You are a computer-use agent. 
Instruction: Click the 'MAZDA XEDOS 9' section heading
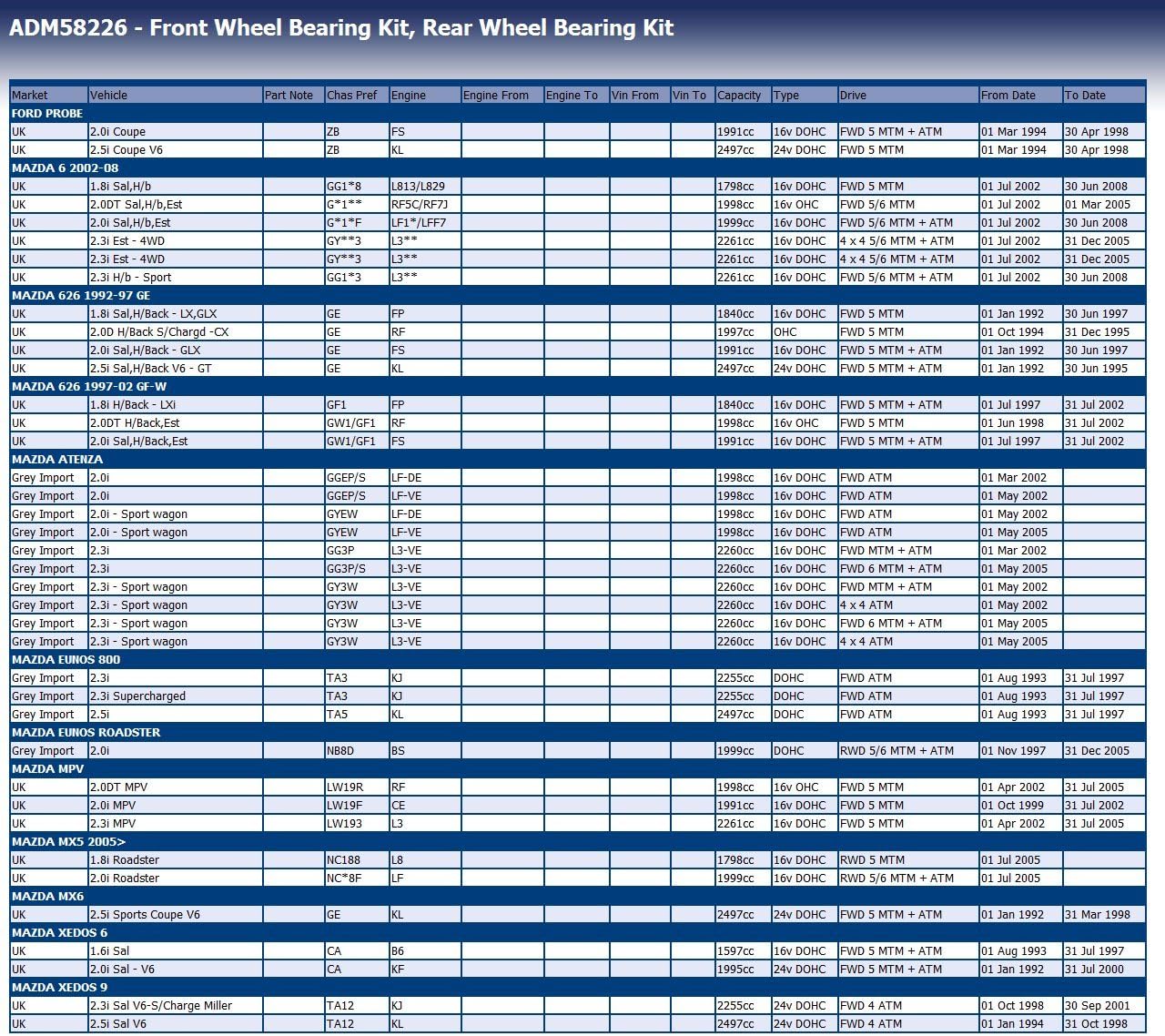[578, 987]
